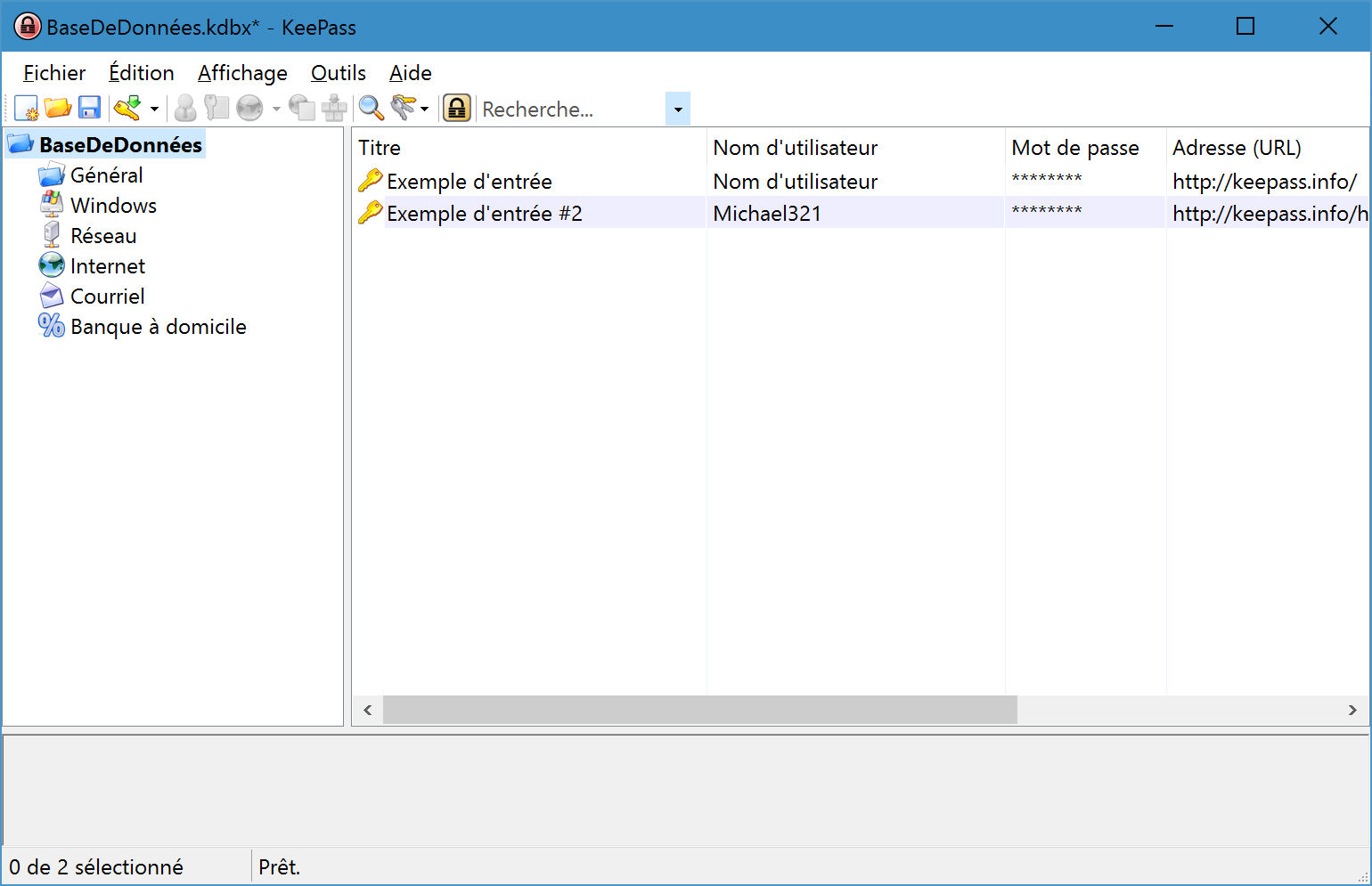Viewport: 1372px width, 886px height.
Task: Click the Internet globe icon
Action: coord(52,265)
